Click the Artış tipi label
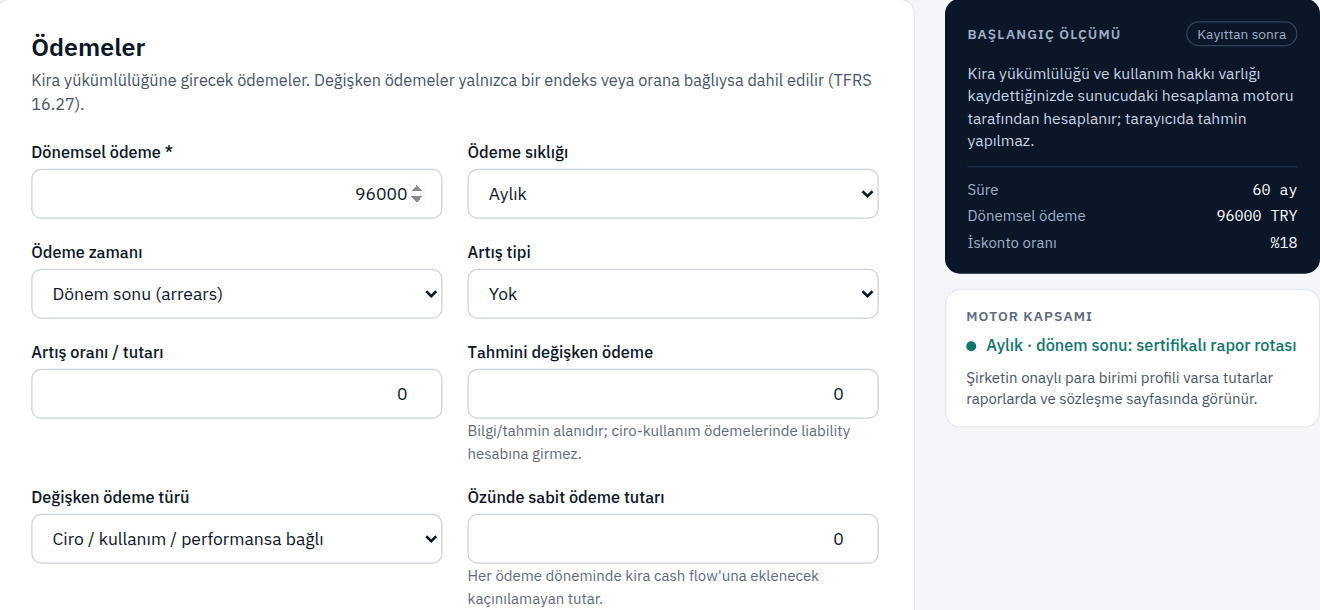Viewport: 1320px width, 610px height. [x=499, y=252]
